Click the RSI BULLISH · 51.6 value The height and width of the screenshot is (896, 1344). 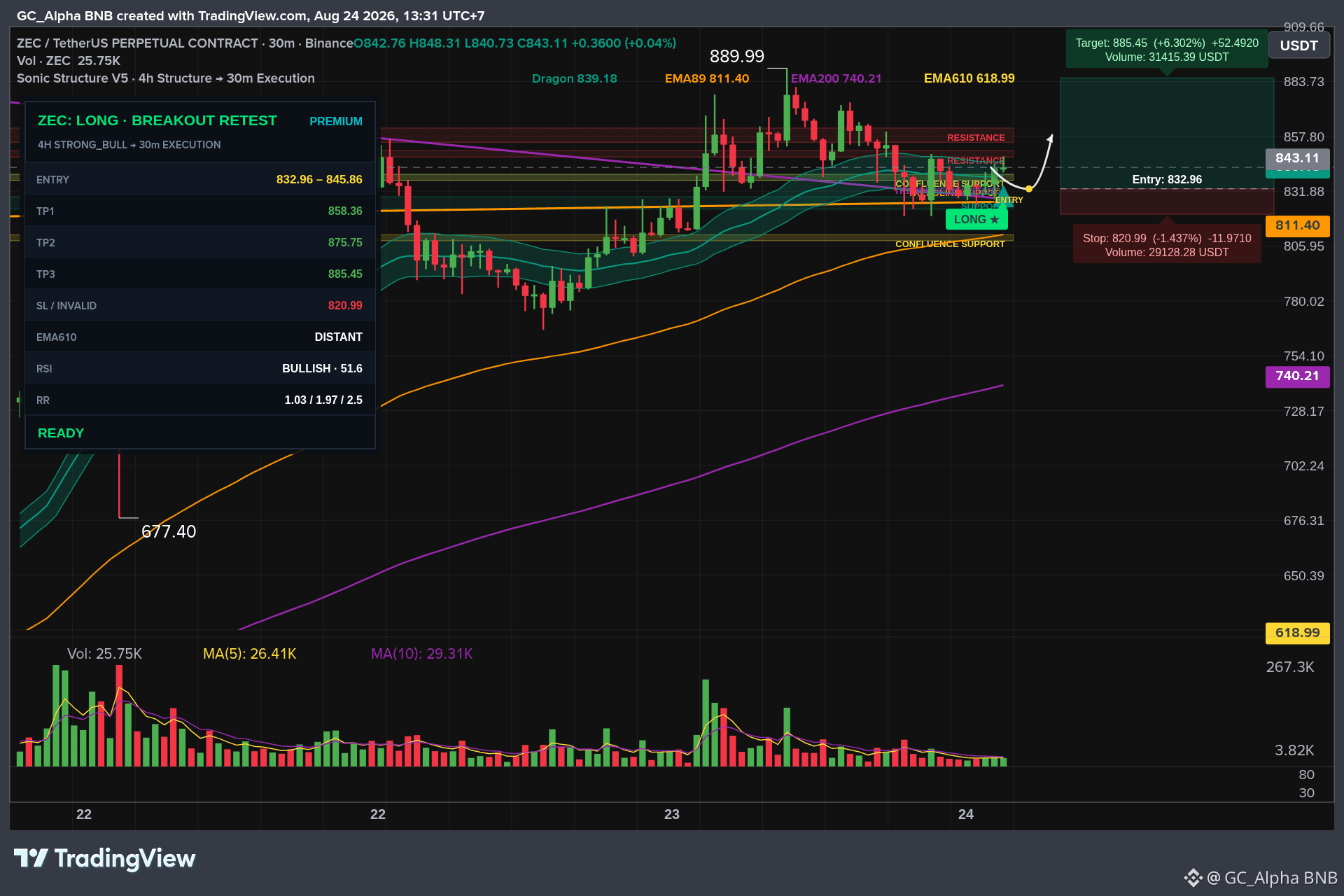[322, 369]
